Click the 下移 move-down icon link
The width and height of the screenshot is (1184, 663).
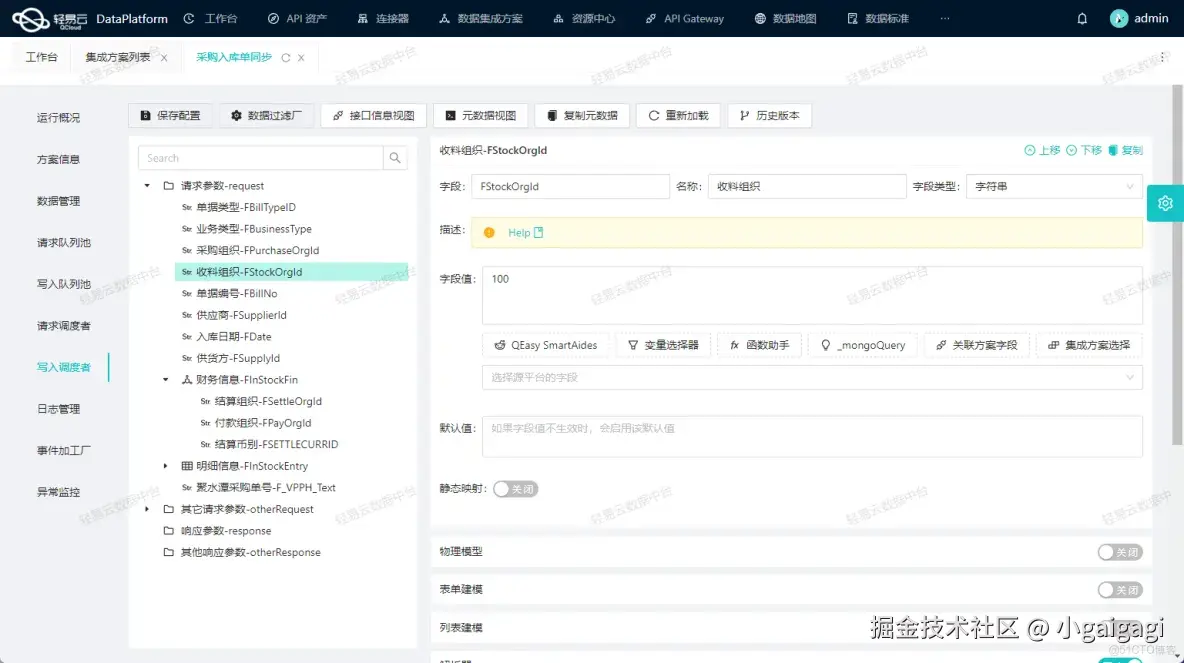pyautogui.click(x=1084, y=150)
